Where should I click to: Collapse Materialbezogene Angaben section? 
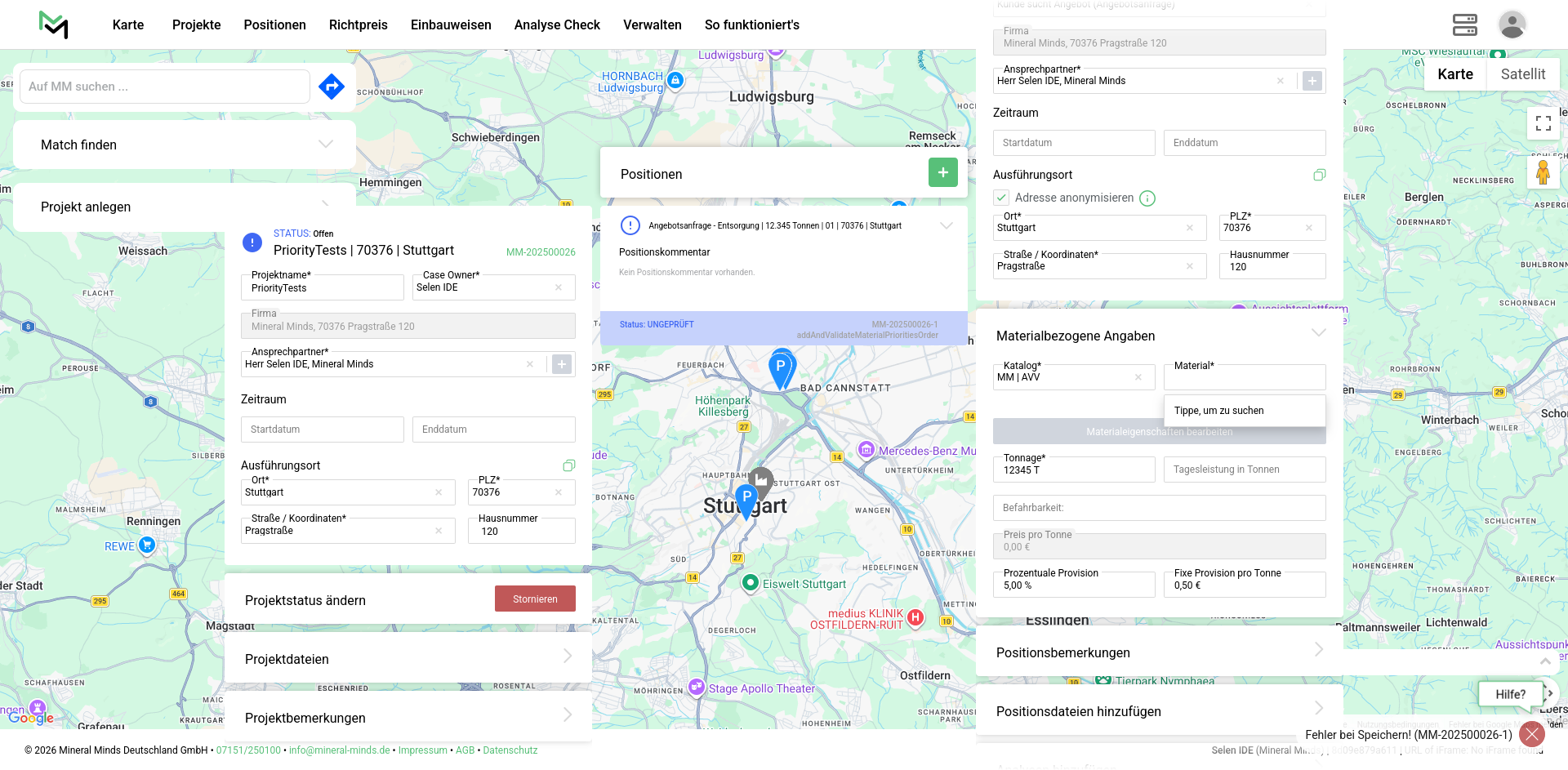[1318, 333]
